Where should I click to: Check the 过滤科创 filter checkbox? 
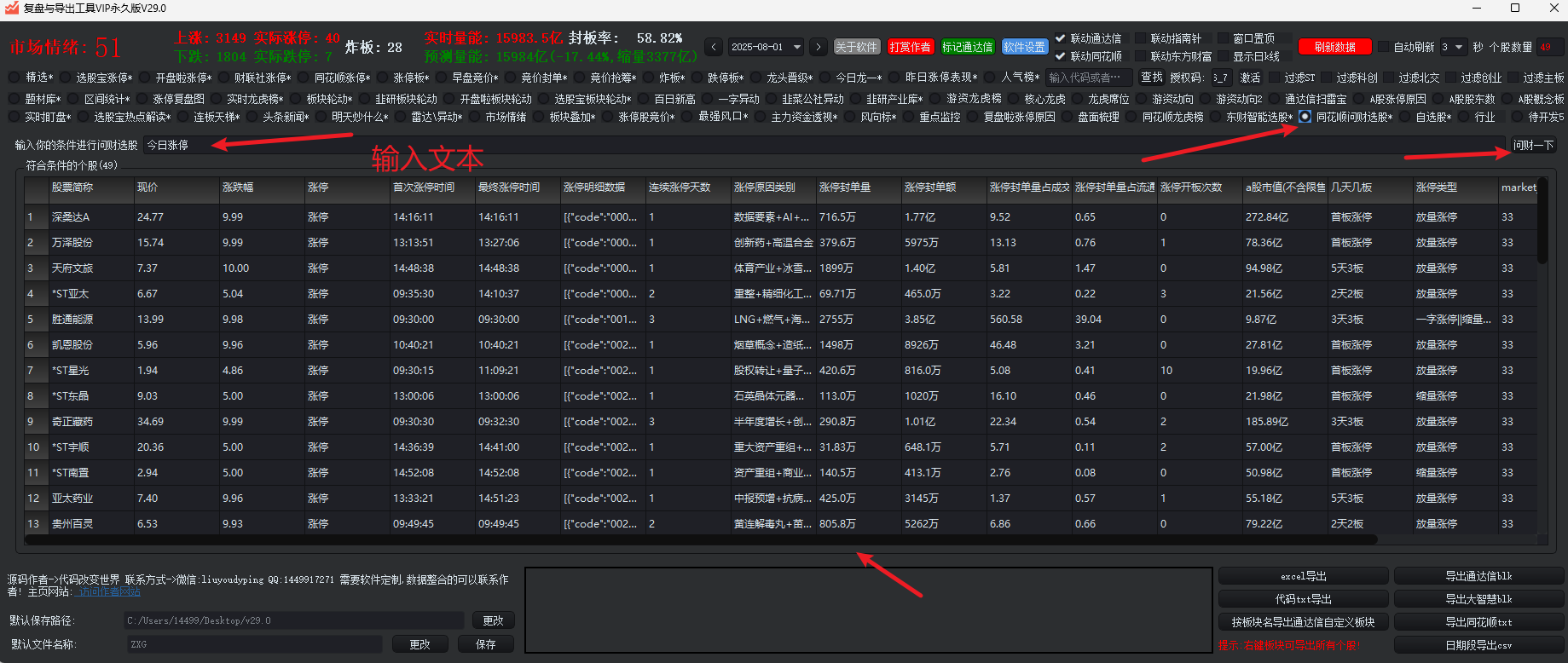click(x=1326, y=78)
